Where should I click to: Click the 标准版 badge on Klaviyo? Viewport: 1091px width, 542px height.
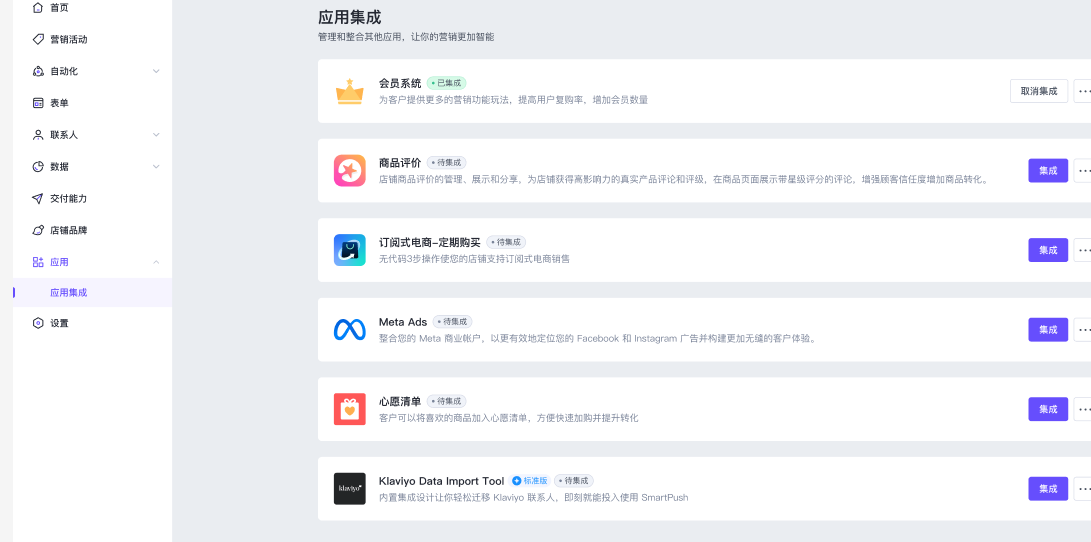tap(529, 481)
